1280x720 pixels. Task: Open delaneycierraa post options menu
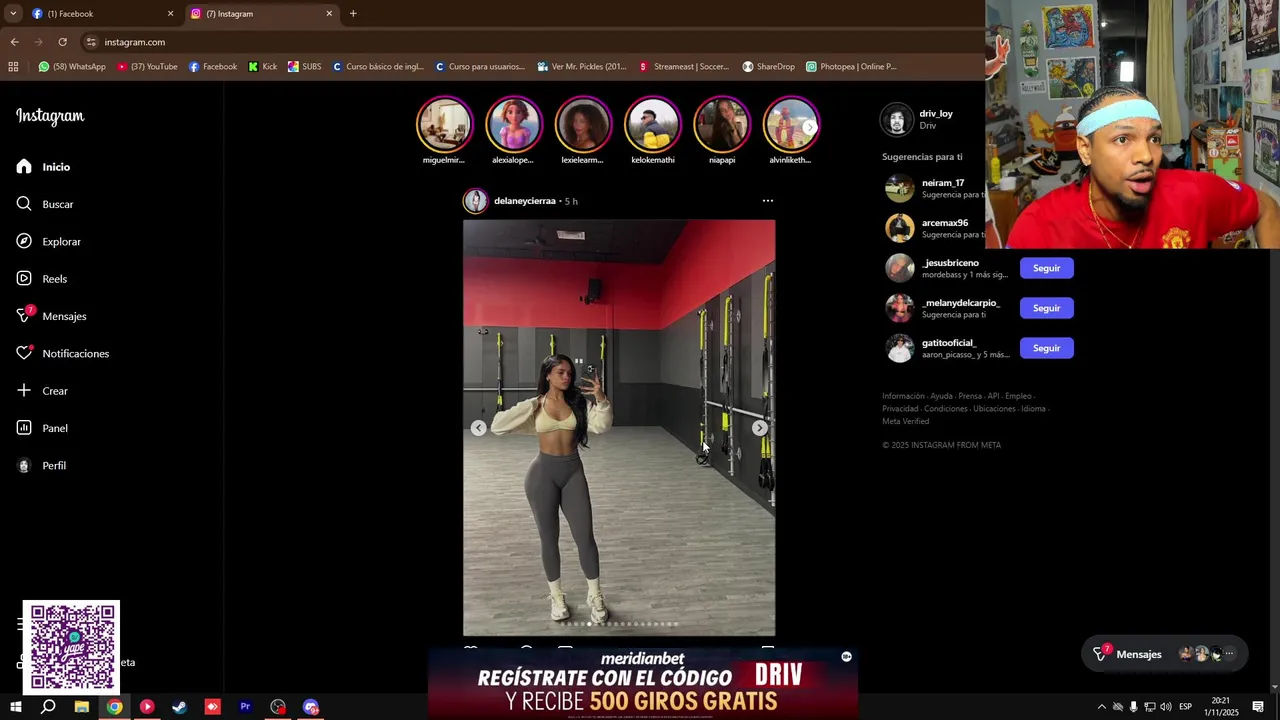(x=768, y=201)
